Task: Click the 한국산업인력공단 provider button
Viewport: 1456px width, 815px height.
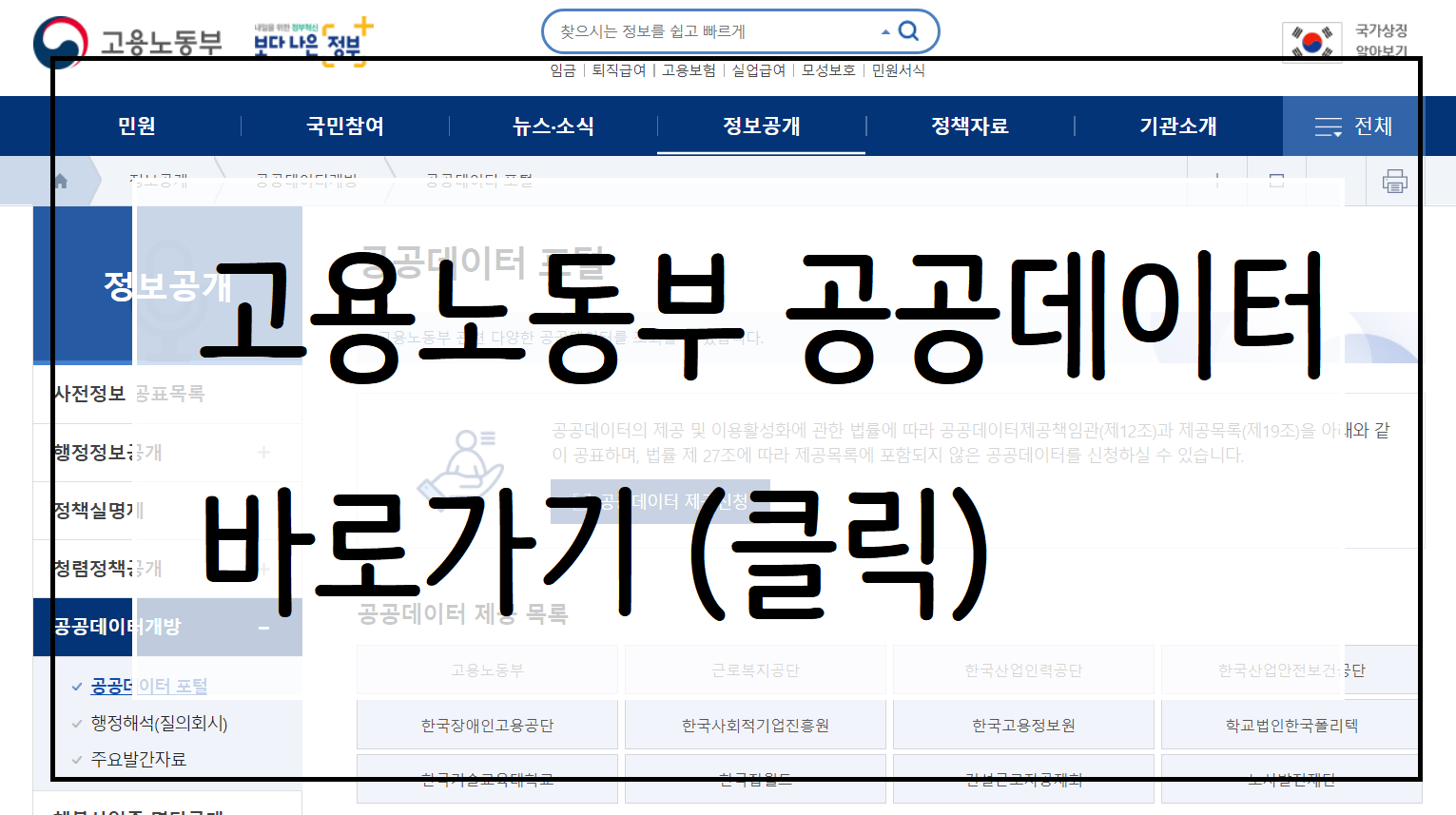Action: [x=1023, y=669]
